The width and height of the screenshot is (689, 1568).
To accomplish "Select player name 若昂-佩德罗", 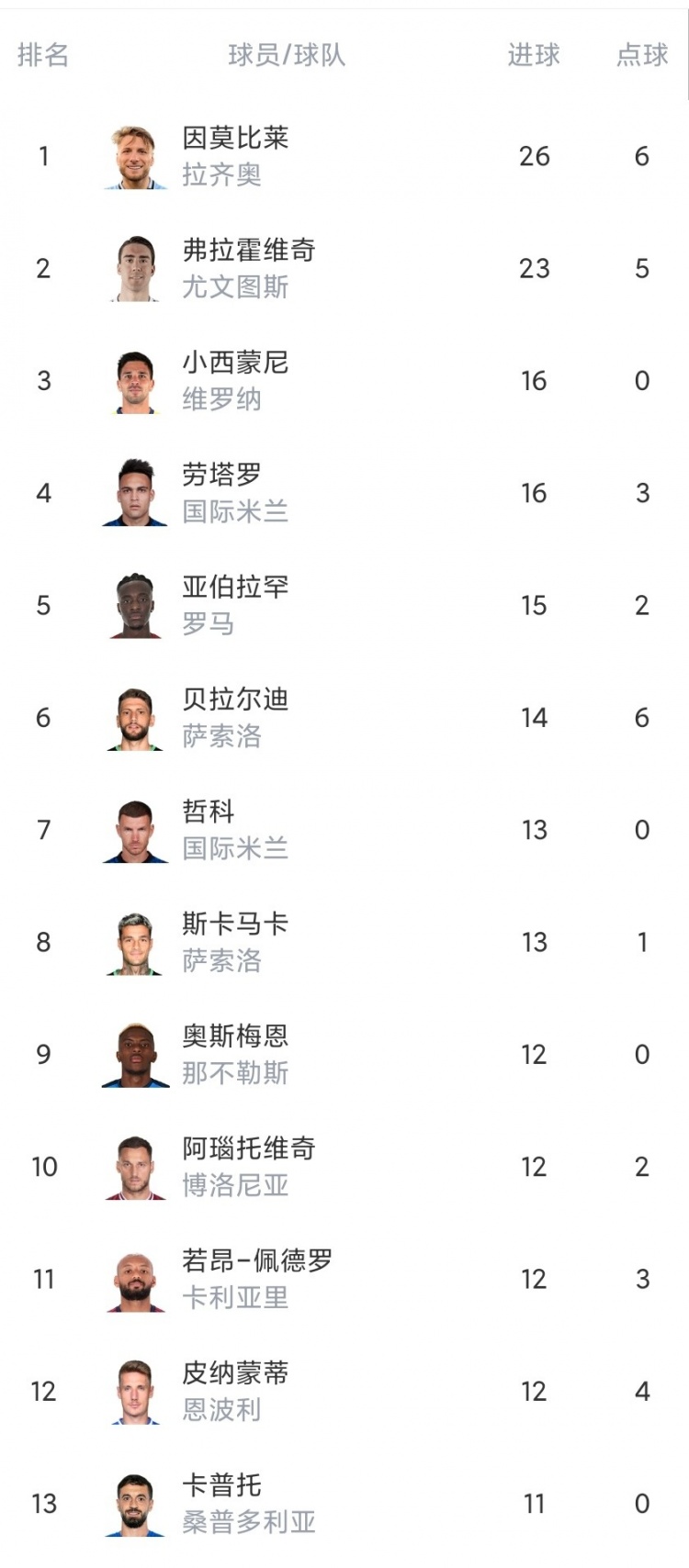I will (x=257, y=1260).
